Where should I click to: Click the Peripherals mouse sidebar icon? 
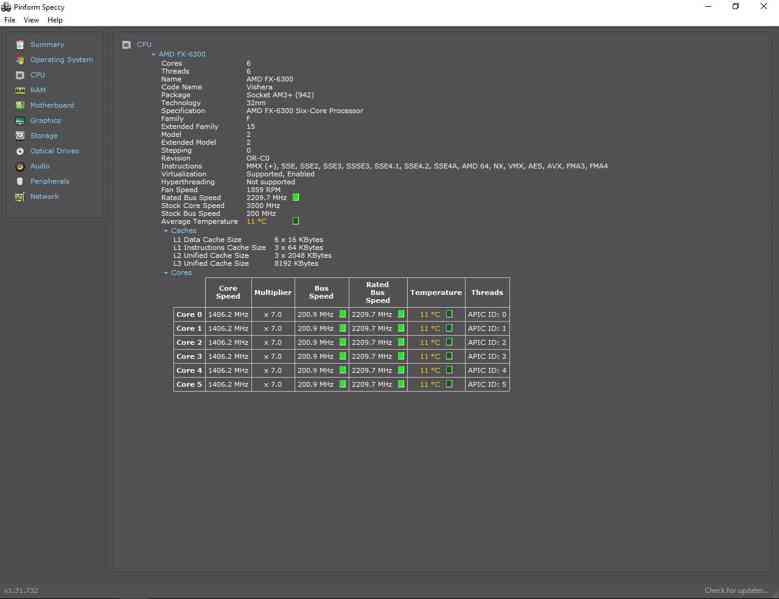[20, 181]
